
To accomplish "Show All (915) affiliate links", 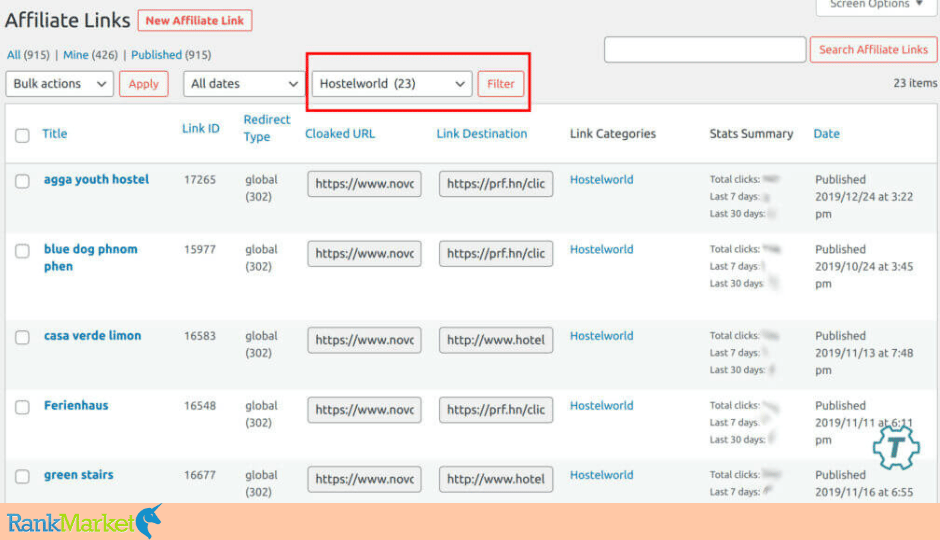I will coord(28,55).
